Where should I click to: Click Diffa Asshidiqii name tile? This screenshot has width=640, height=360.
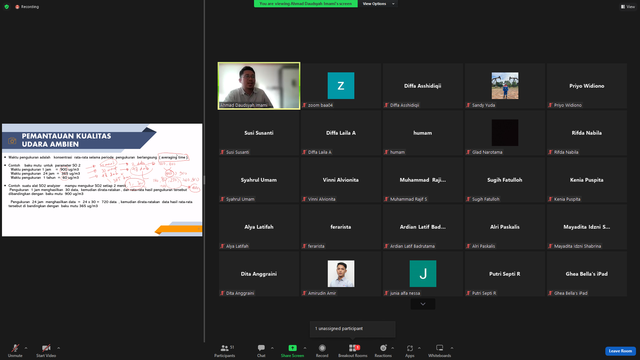423,86
